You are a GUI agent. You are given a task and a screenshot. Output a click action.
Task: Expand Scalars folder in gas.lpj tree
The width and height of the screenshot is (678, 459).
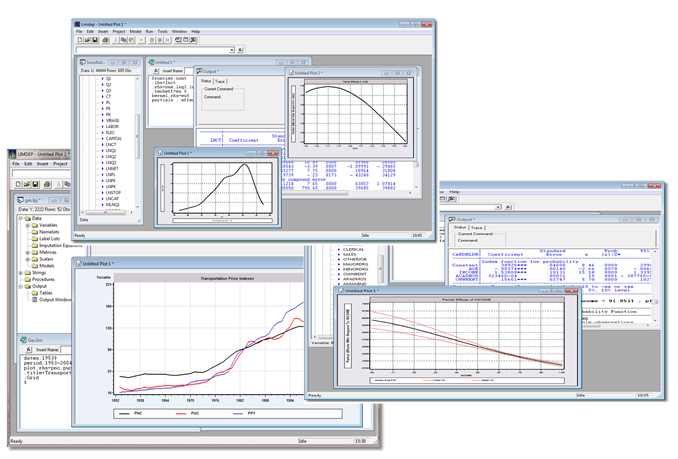point(27,259)
